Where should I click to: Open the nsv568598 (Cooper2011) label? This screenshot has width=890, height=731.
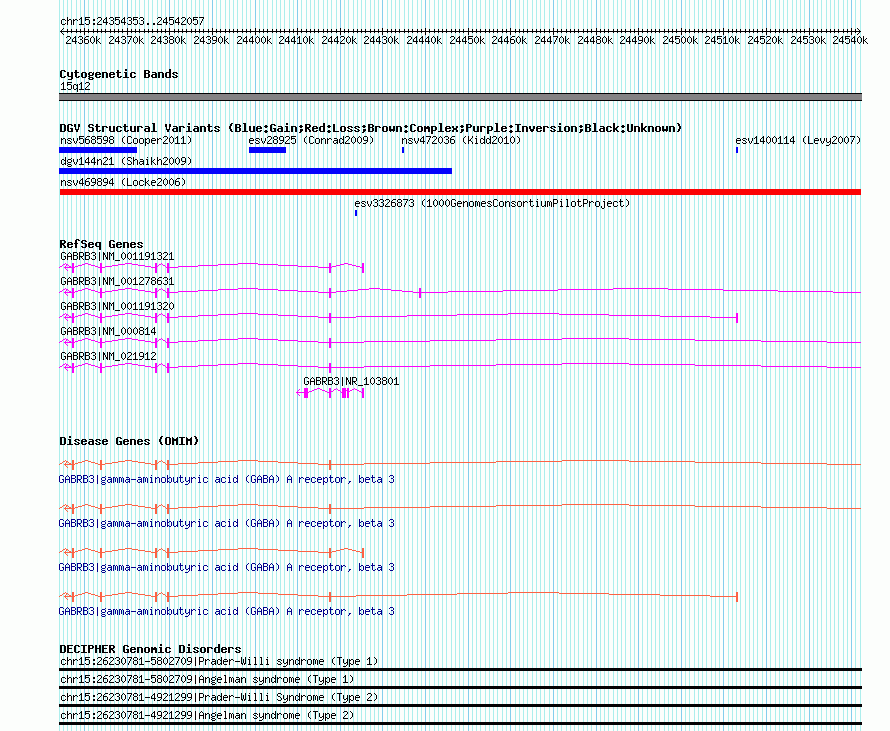[x=126, y=140]
